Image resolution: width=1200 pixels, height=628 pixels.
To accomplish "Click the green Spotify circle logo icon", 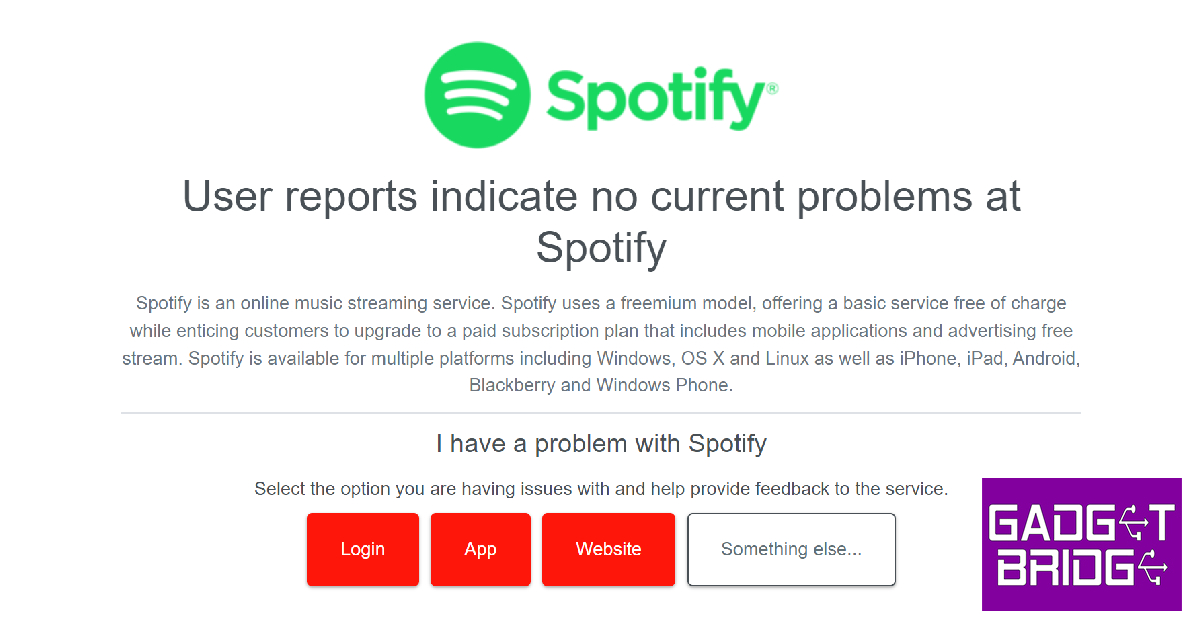I will tap(479, 95).
